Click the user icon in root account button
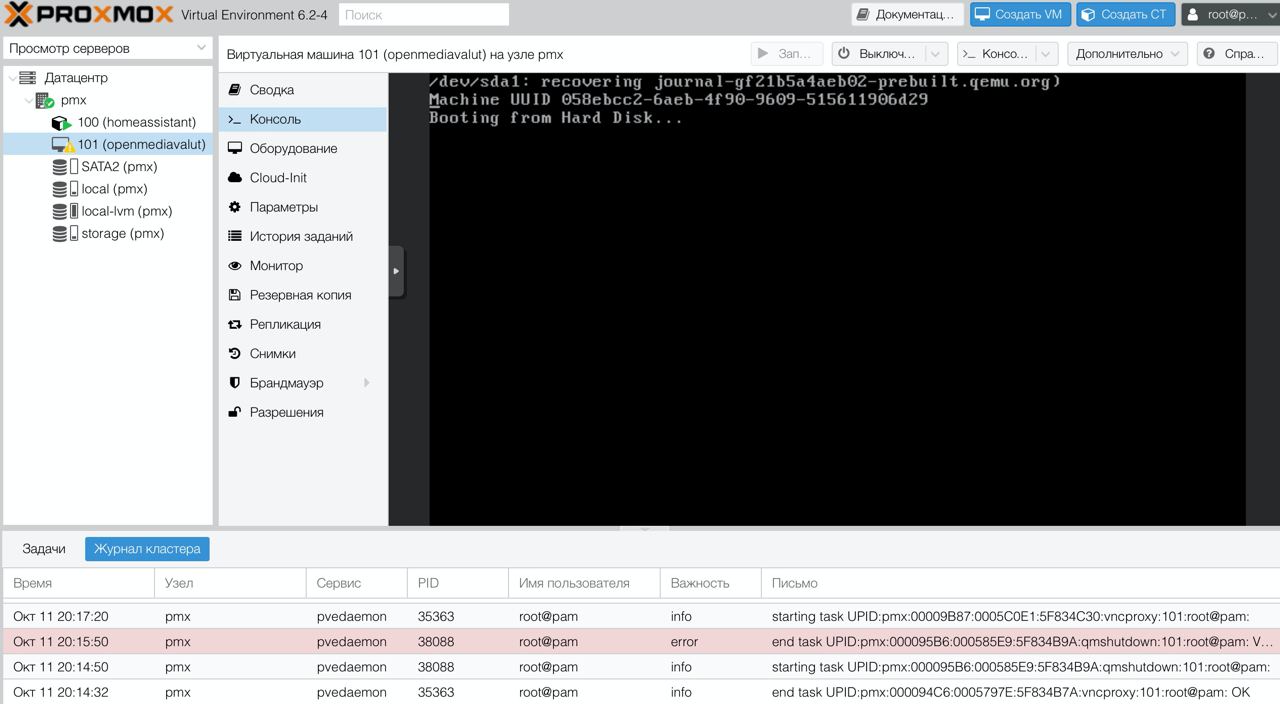This screenshot has height=704, width=1280. click(x=1193, y=14)
